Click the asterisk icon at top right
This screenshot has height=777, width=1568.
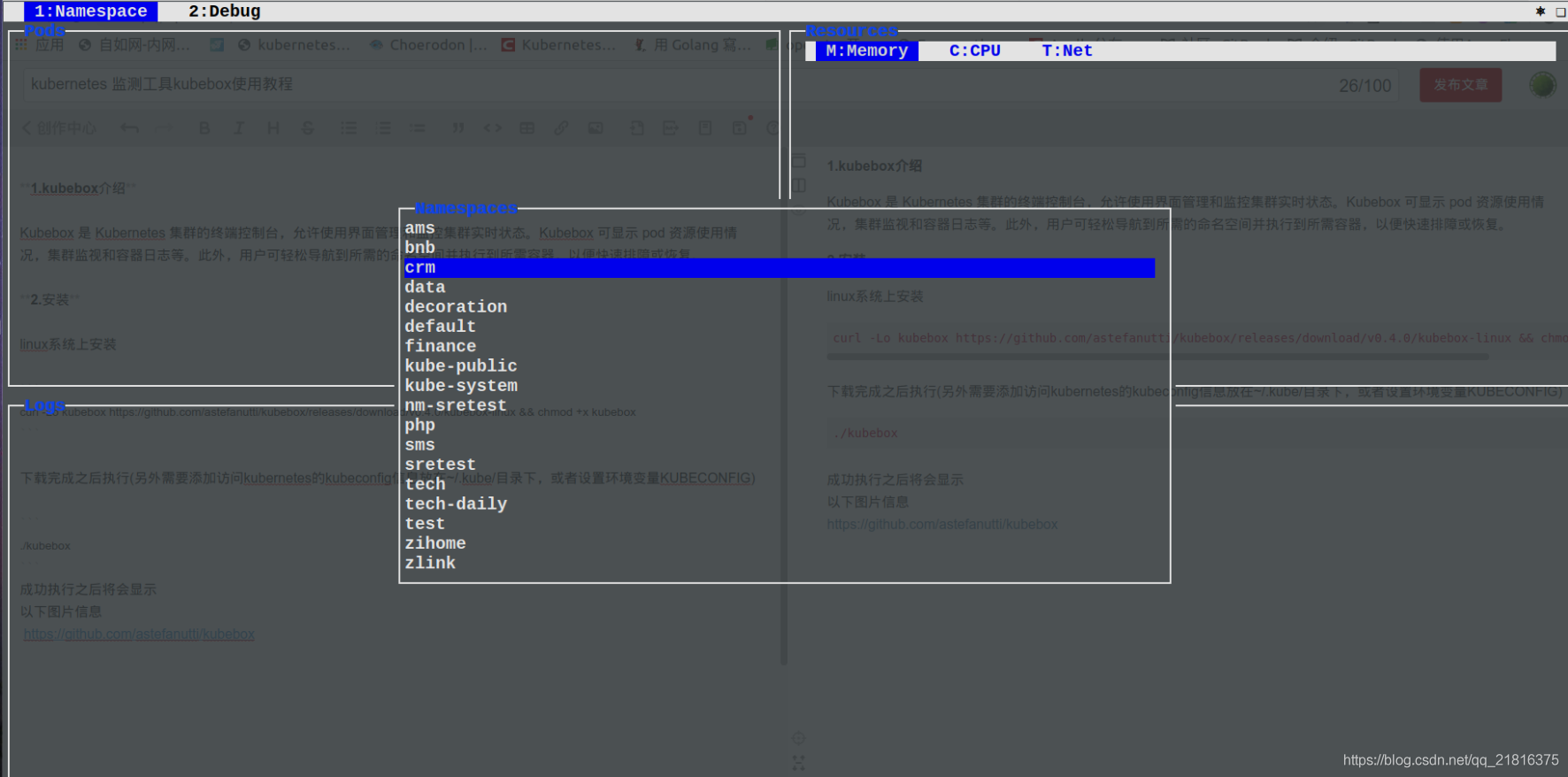coord(1541,12)
